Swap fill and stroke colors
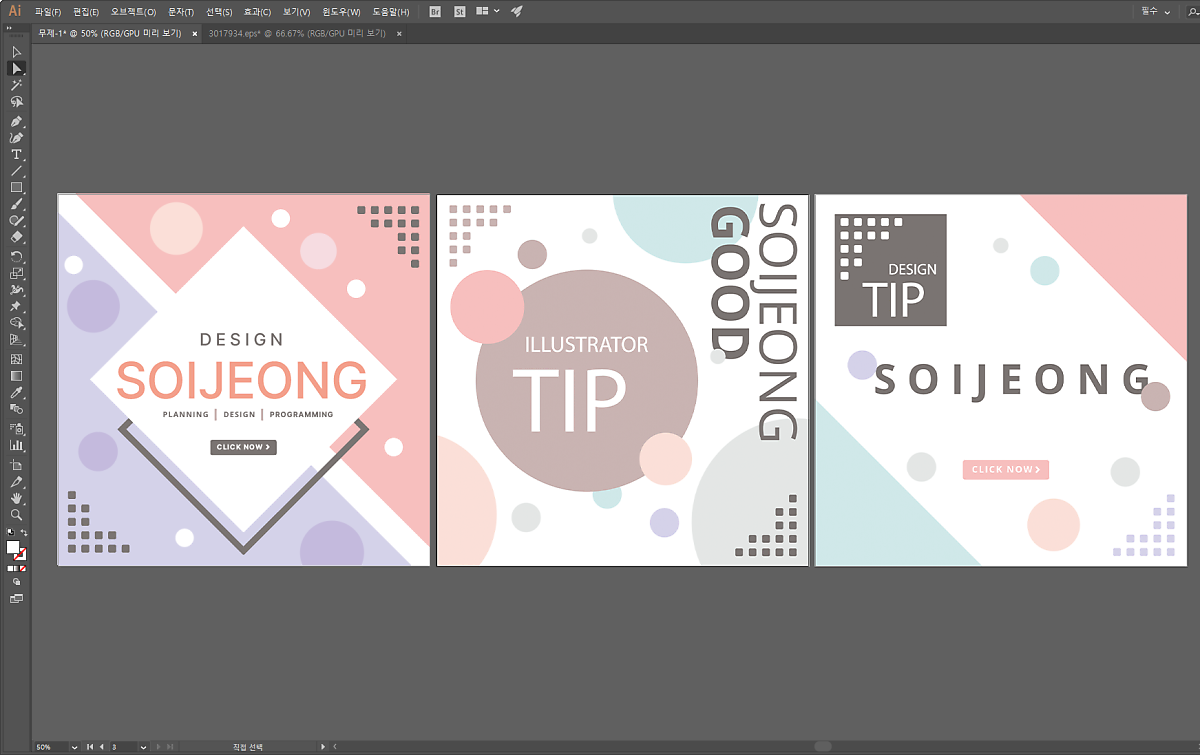The image size is (1200, 755). (24, 533)
